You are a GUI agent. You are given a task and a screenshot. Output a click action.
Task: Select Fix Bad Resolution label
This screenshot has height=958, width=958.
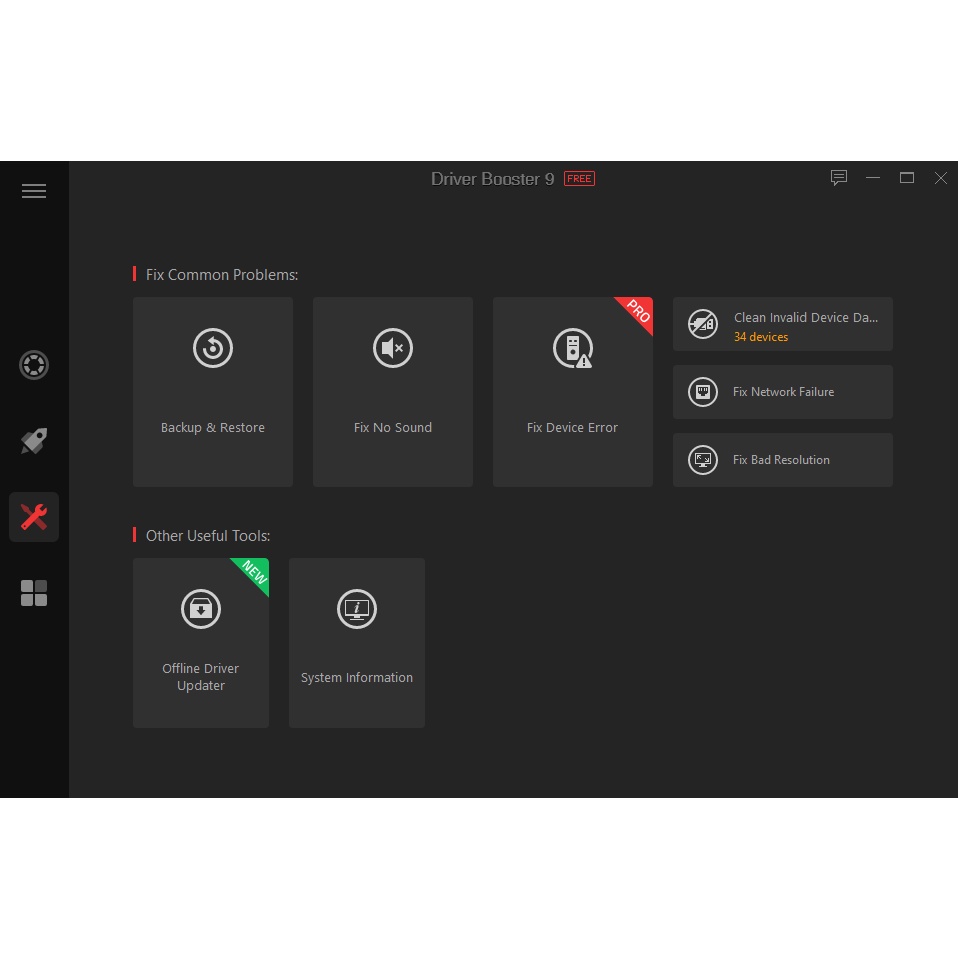click(x=781, y=460)
